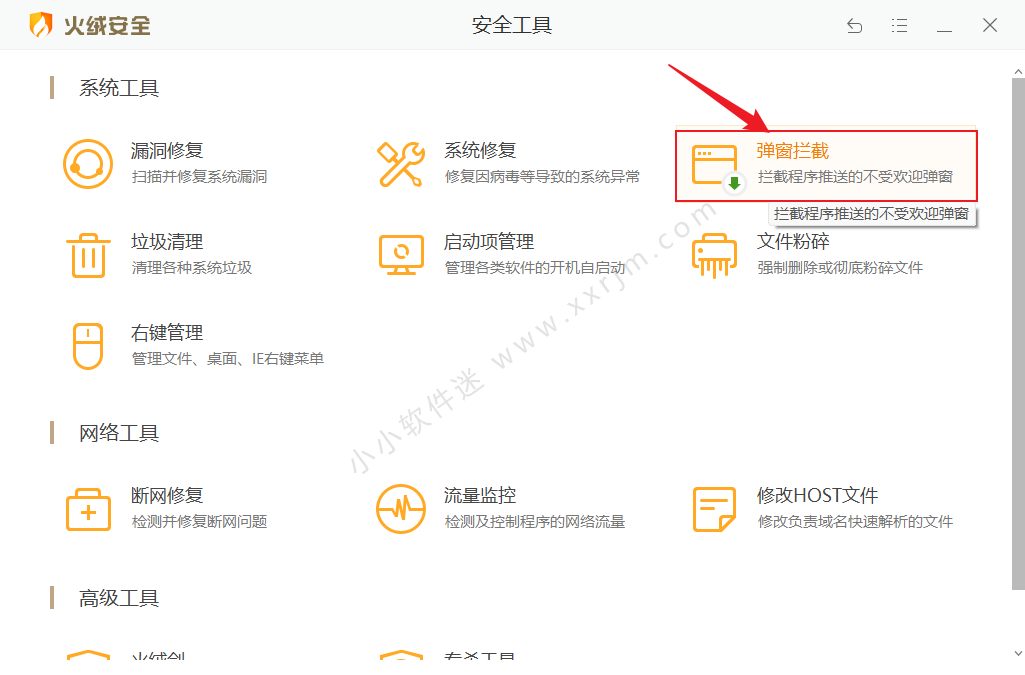Click the 修改HOST文件 note icon

[714, 509]
